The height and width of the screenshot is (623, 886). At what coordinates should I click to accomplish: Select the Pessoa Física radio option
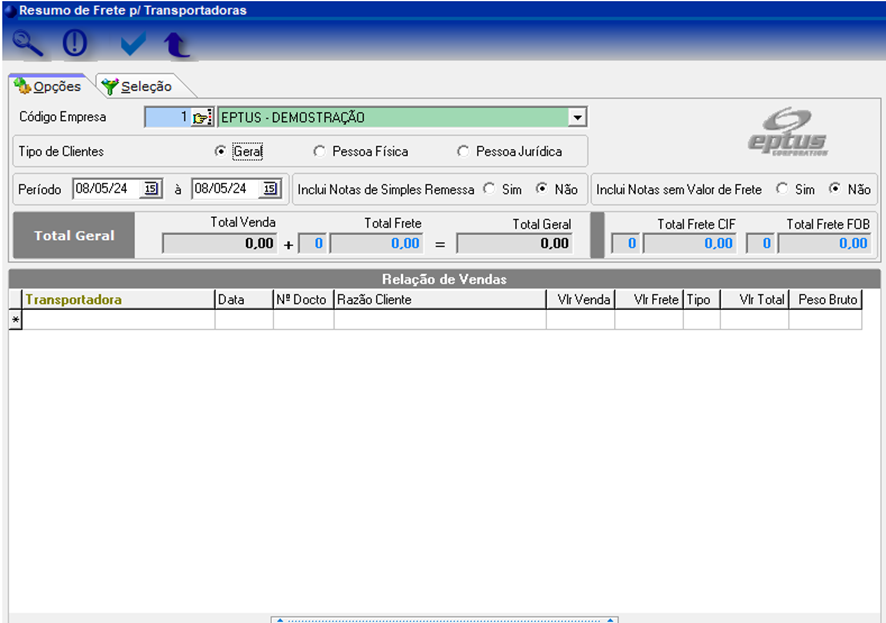point(319,152)
